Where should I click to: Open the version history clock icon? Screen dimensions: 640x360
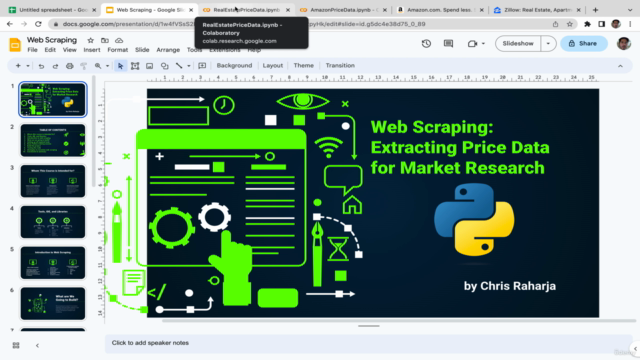coord(426,43)
